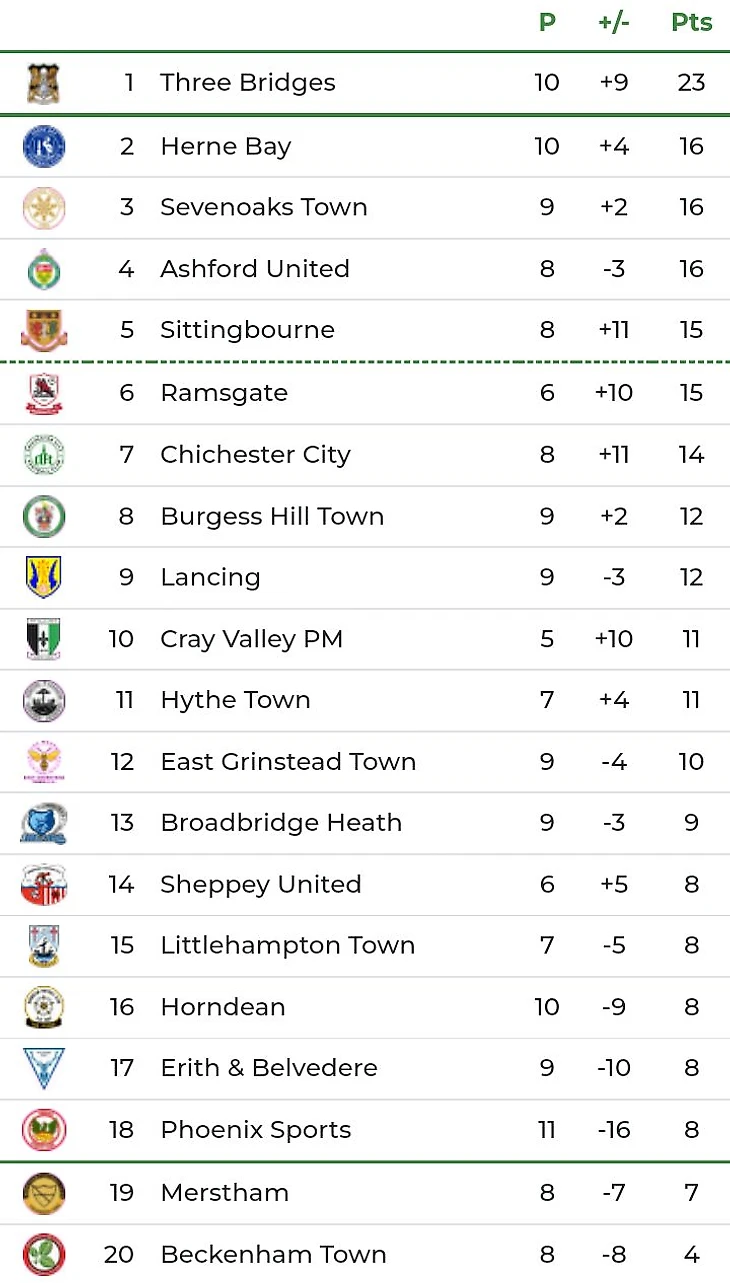
Task: Click the Sittingbourne club crest
Action: [43, 330]
